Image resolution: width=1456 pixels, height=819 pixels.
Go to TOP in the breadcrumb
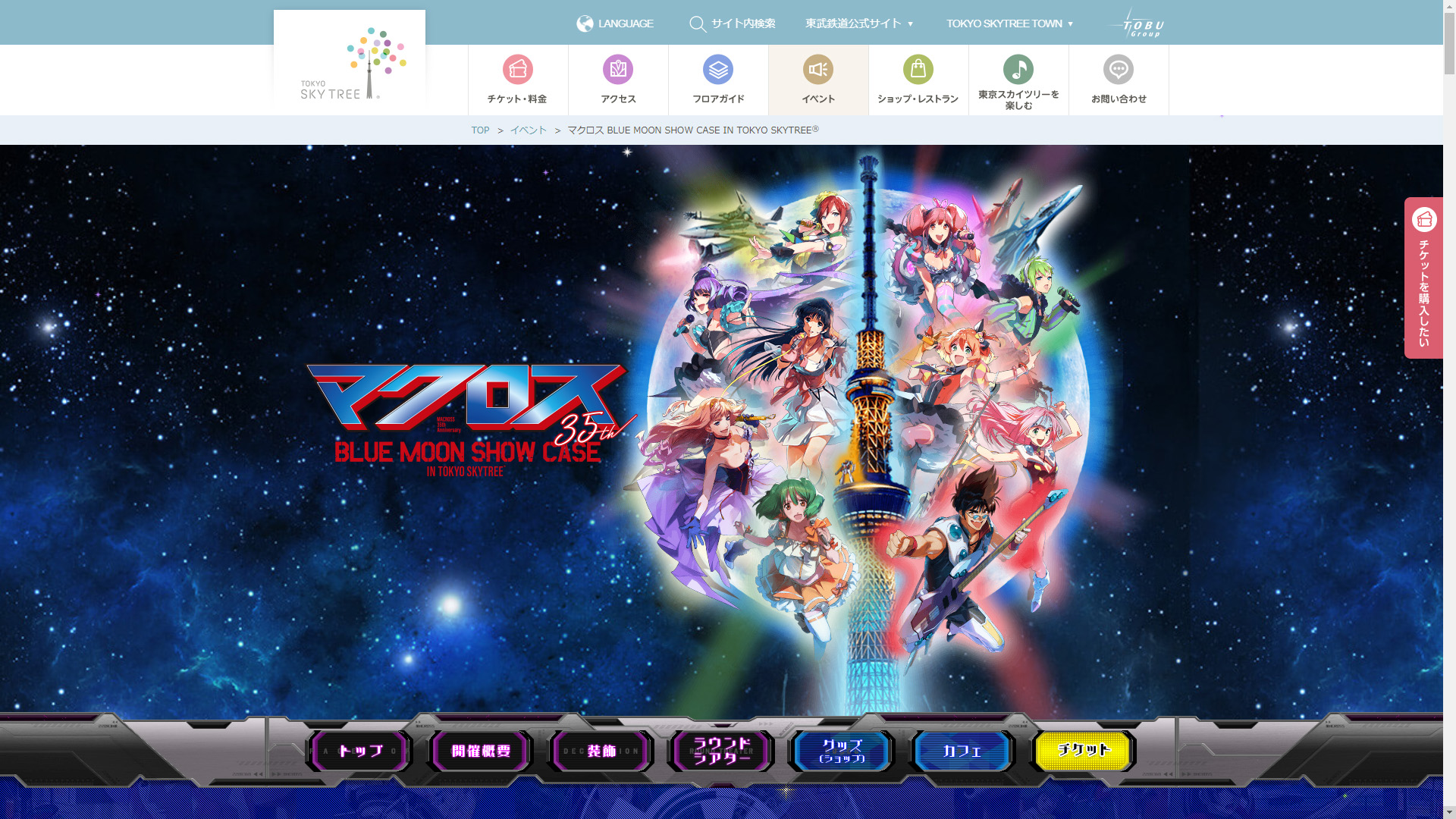480,130
